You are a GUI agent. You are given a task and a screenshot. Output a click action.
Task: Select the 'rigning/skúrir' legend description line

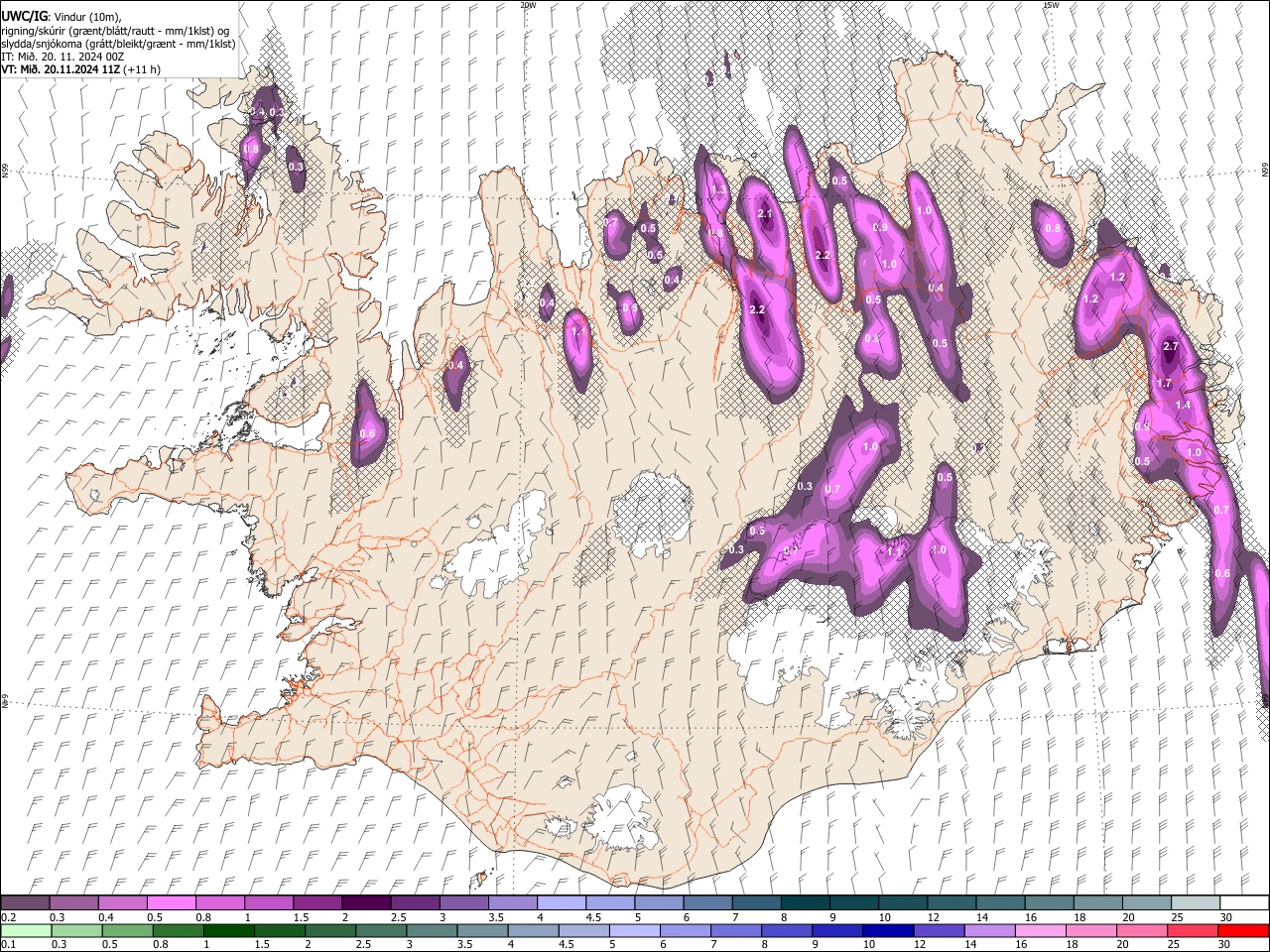(x=116, y=31)
